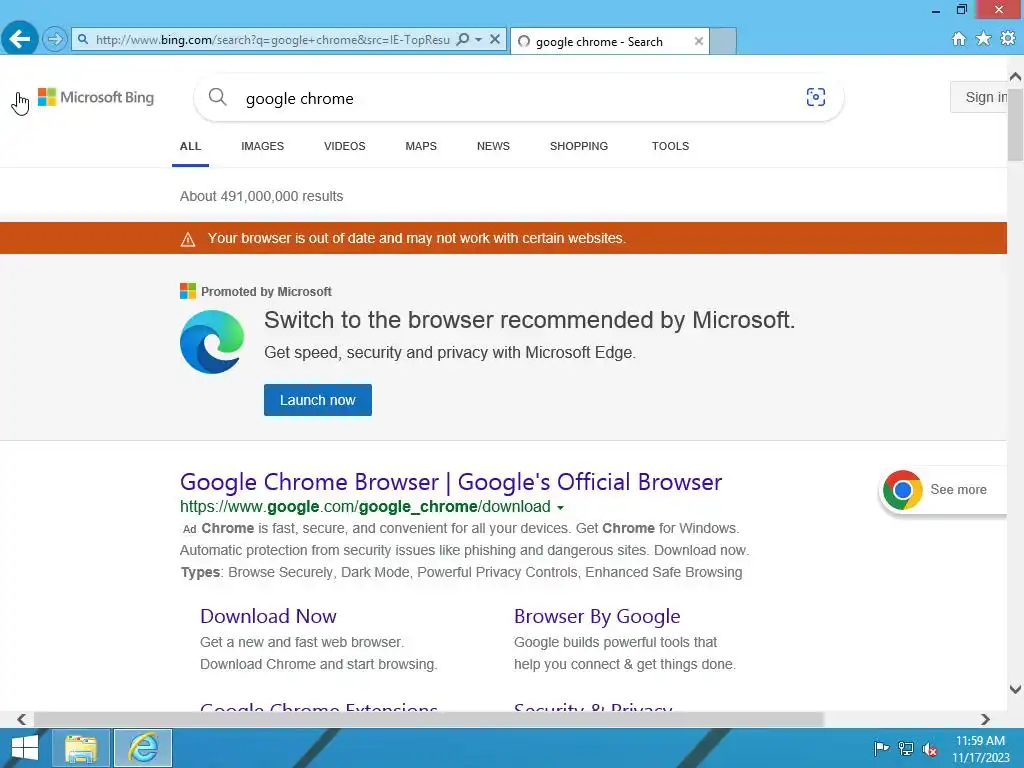Click the horizontal scrollbar left arrow
The image size is (1024, 768).
click(22, 719)
